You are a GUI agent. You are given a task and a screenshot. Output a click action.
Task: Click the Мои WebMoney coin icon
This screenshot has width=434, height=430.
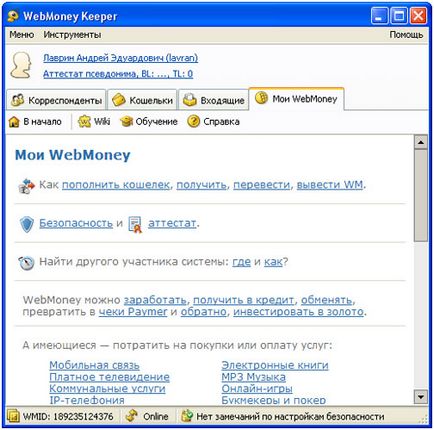pos(262,98)
